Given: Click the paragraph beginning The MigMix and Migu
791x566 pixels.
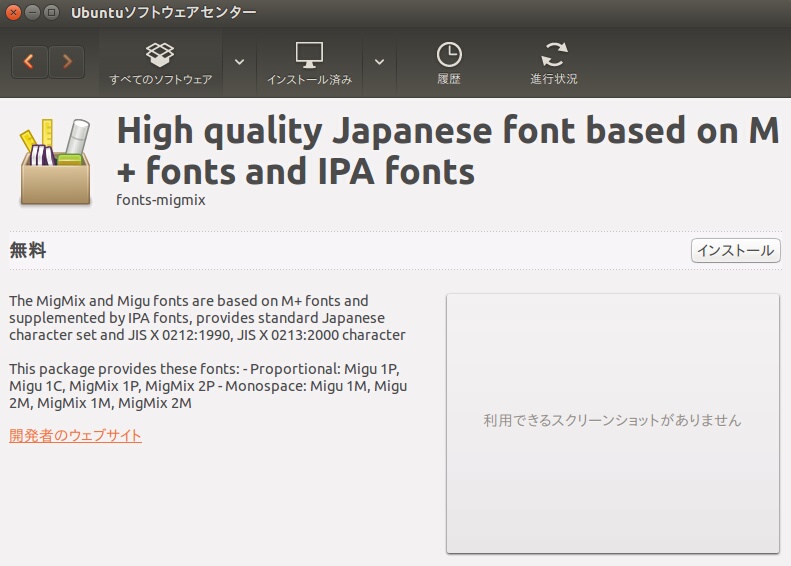Looking at the screenshot, I should pos(207,318).
